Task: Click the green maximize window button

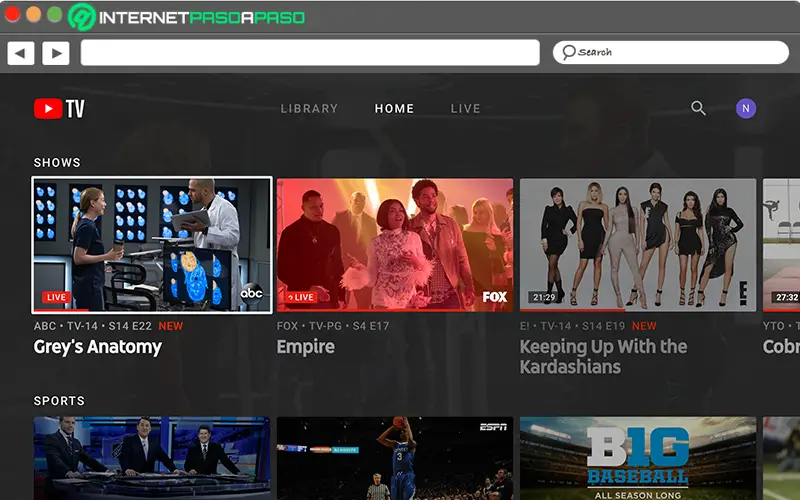Action: 55,14
